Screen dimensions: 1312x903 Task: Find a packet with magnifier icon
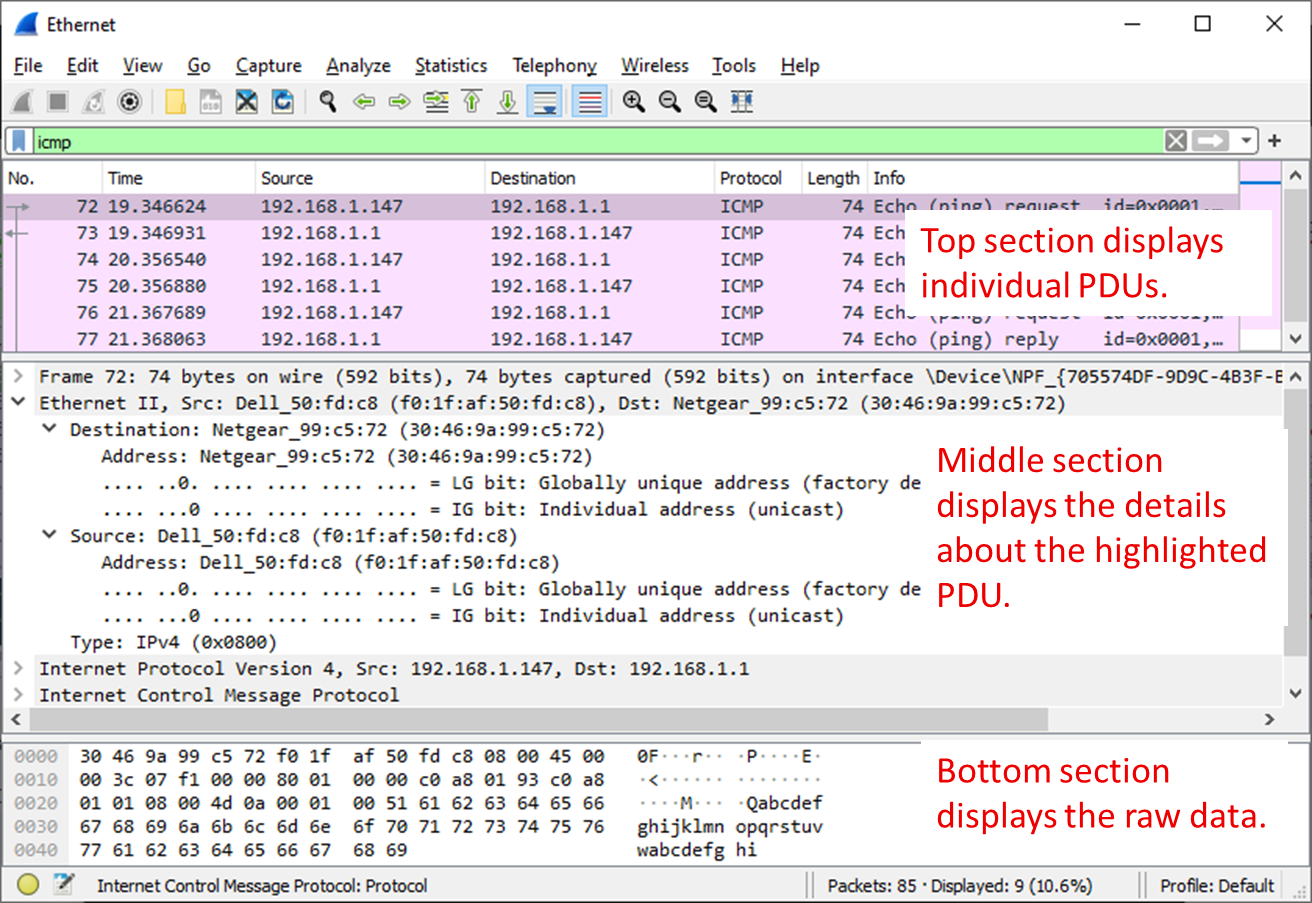[x=327, y=101]
